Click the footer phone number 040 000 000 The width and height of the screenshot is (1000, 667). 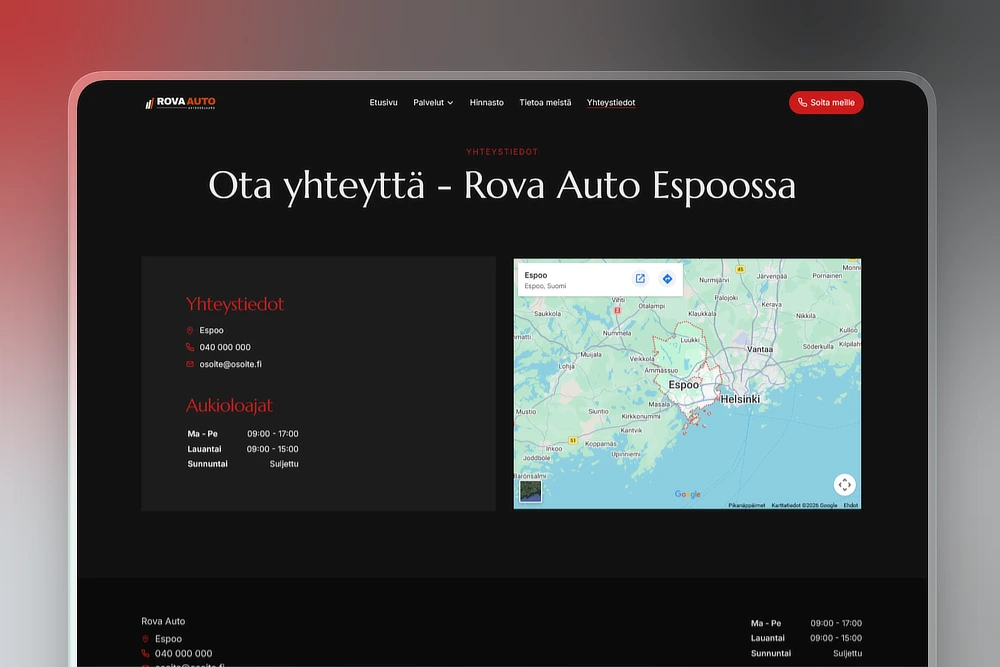(184, 654)
